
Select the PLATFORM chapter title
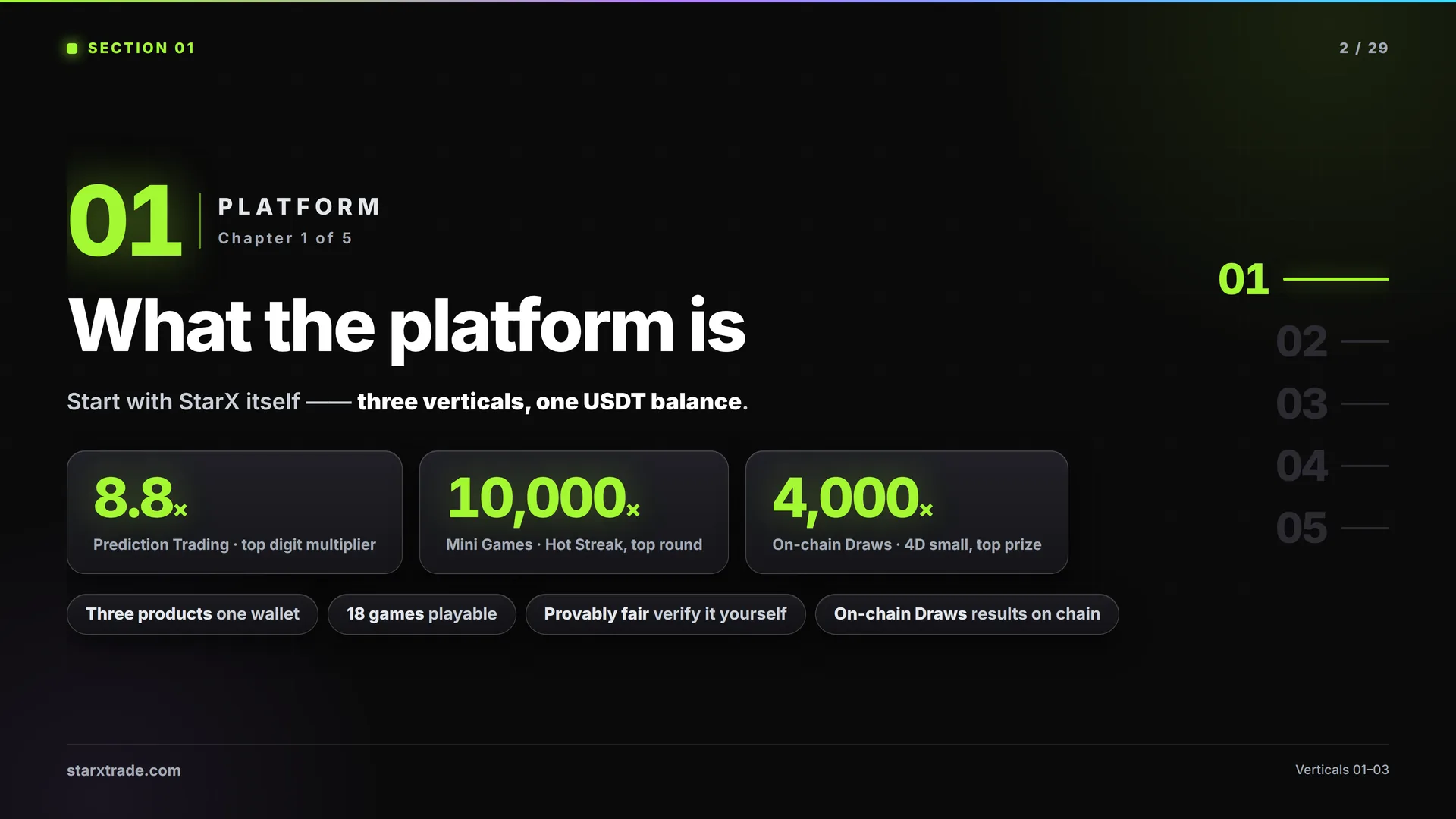pos(300,206)
